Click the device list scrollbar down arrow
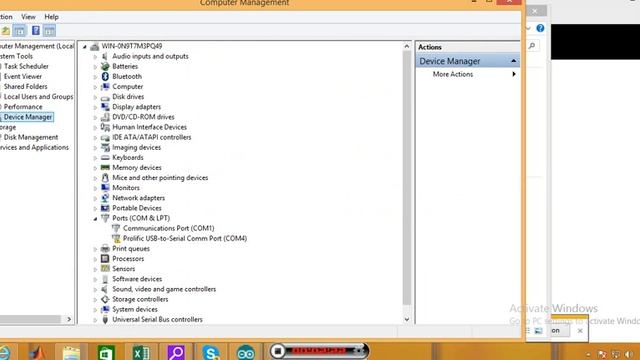640x360 pixels. tap(407, 319)
